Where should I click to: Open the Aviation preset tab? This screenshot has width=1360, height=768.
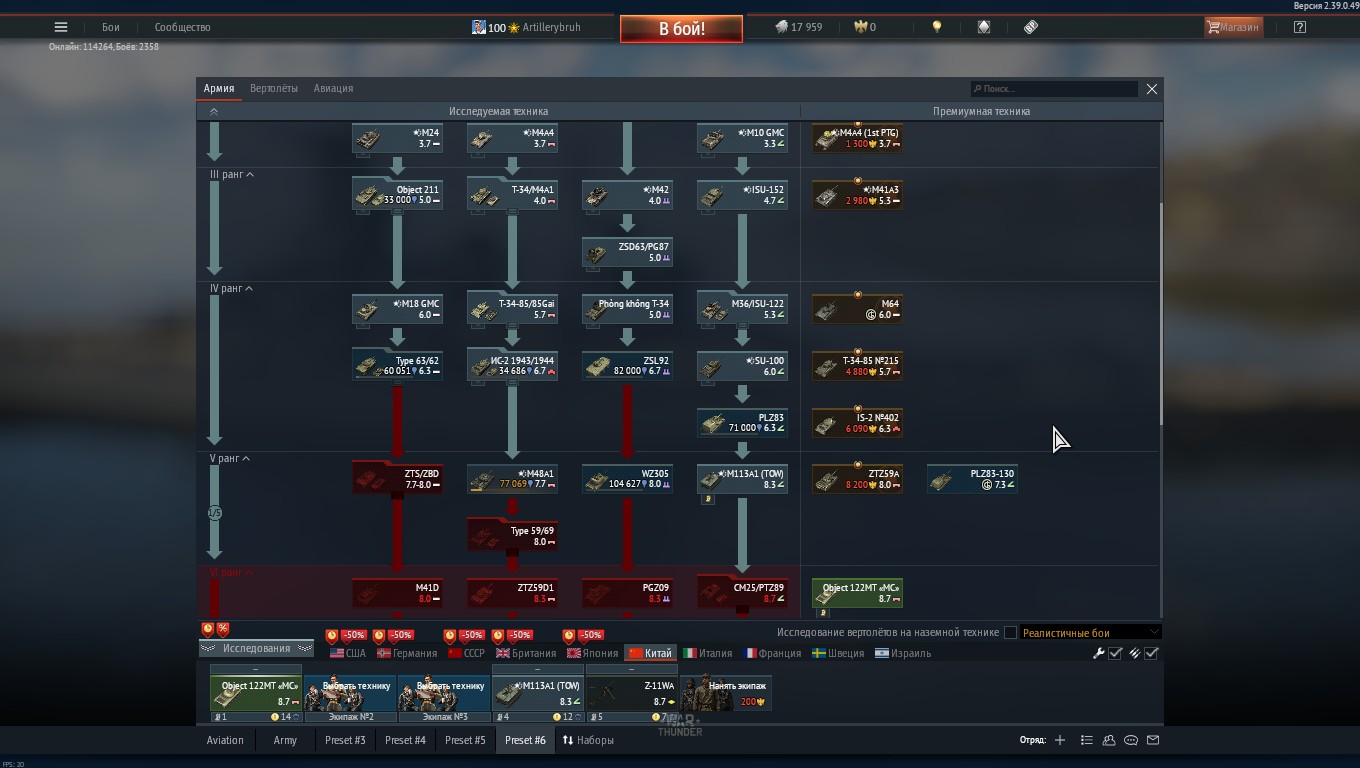pyautogui.click(x=225, y=740)
